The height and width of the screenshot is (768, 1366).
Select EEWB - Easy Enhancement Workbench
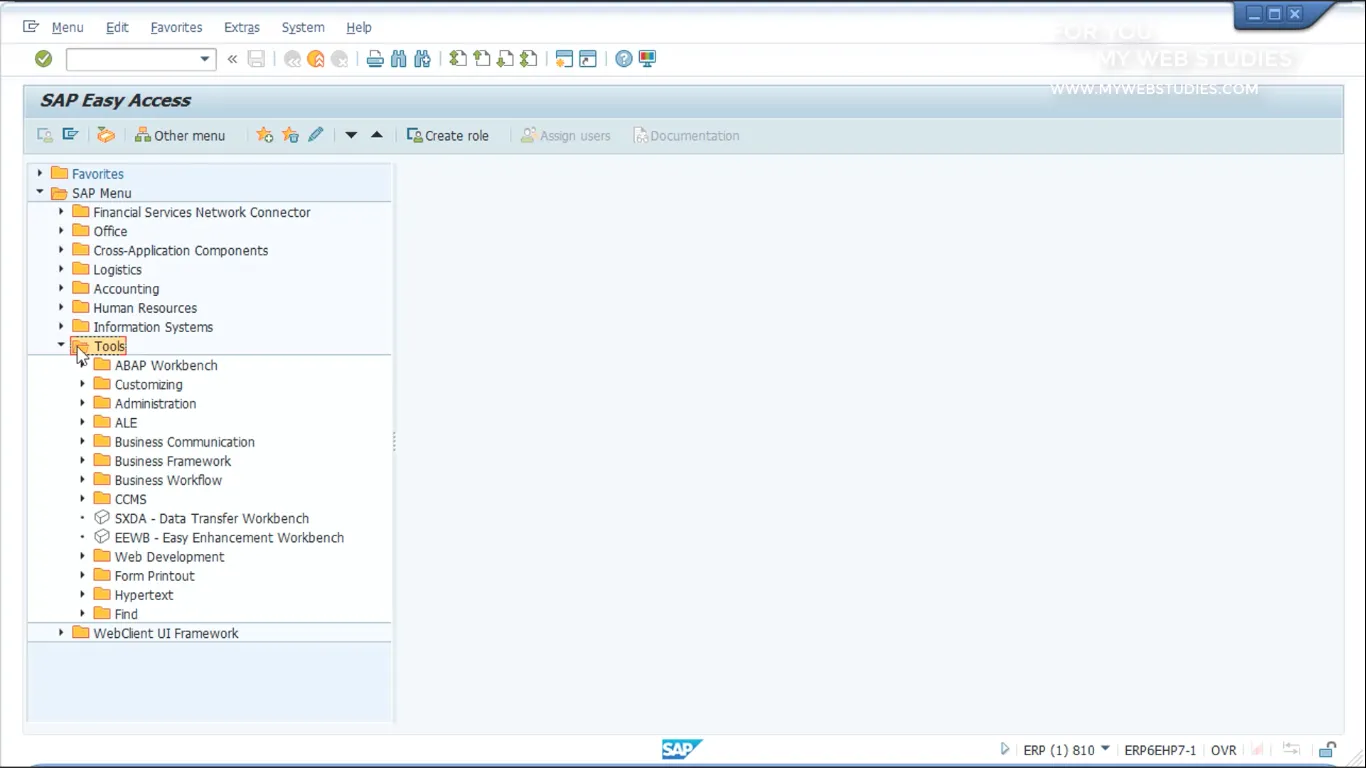(229, 537)
